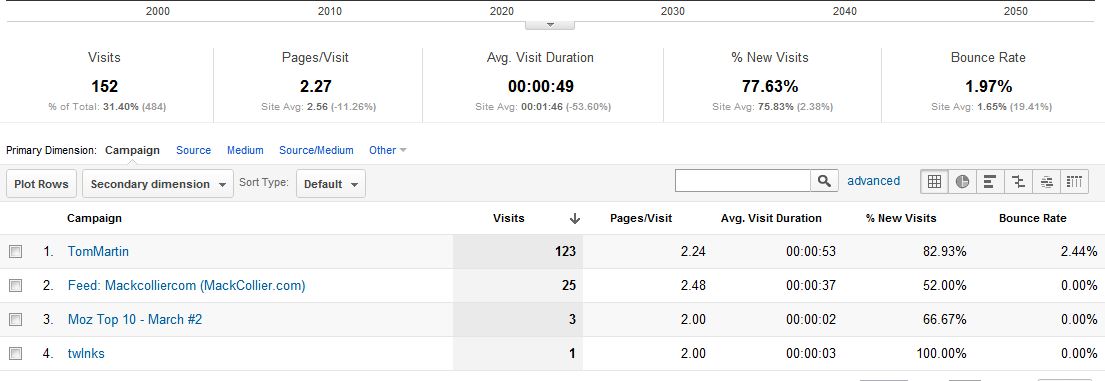The height and width of the screenshot is (381, 1105).
Task: Sort by % New Visits column header
Action: [901, 218]
